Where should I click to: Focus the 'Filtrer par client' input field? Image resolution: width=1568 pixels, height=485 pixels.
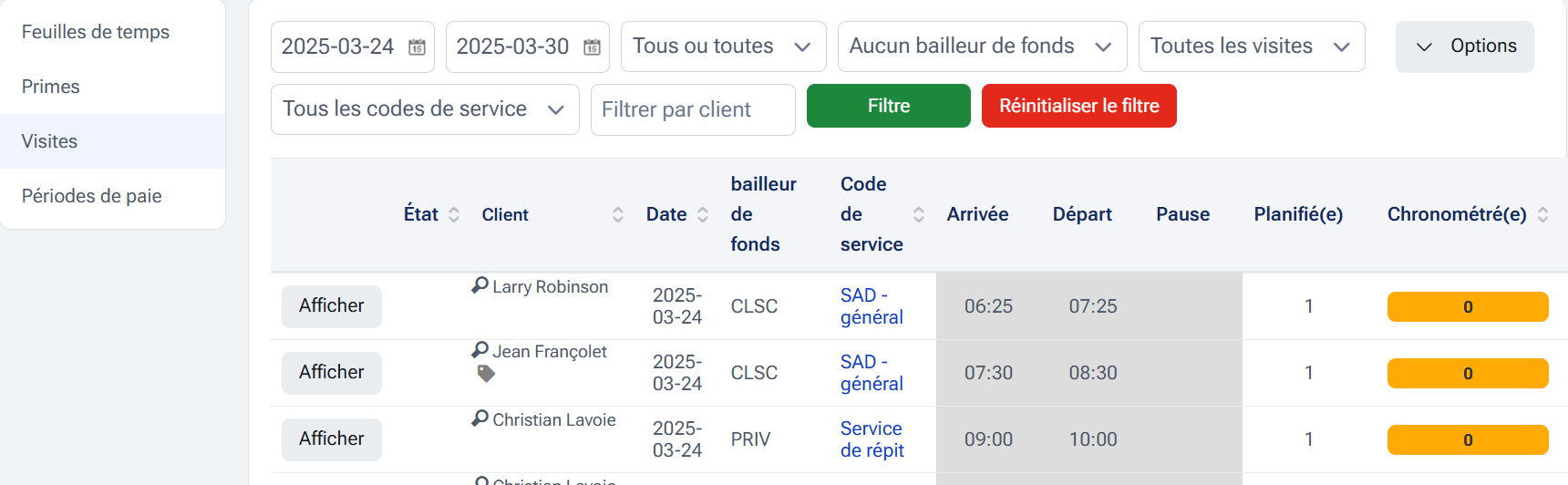tap(693, 109)
